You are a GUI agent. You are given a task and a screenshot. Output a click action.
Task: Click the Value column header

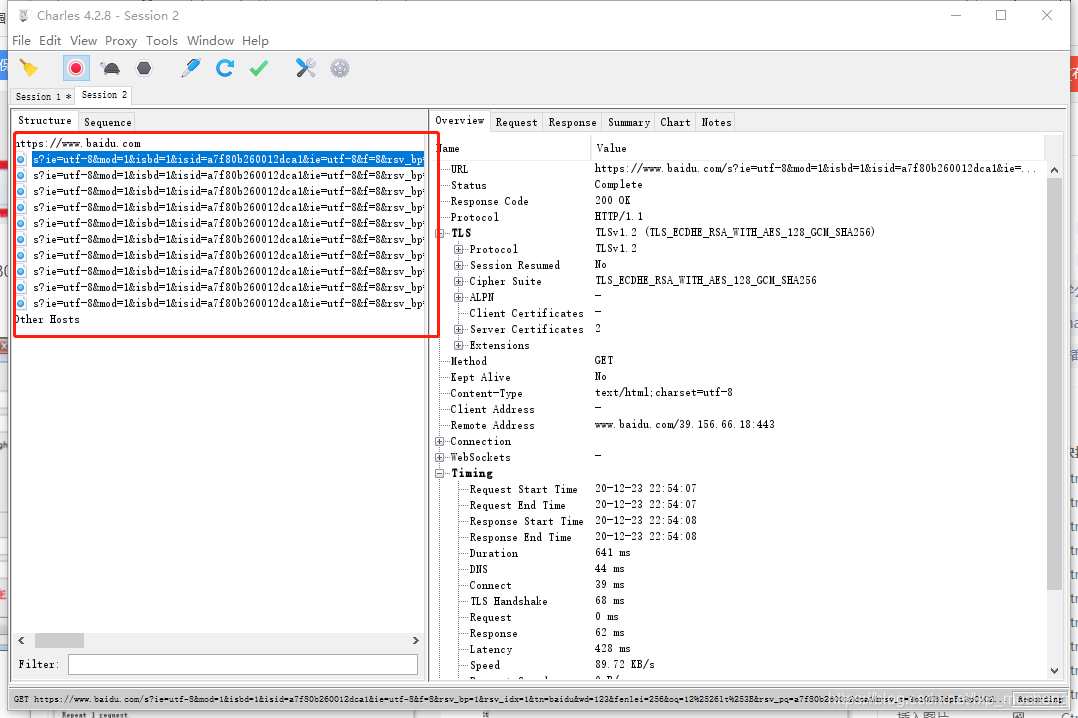coord(817,148)
